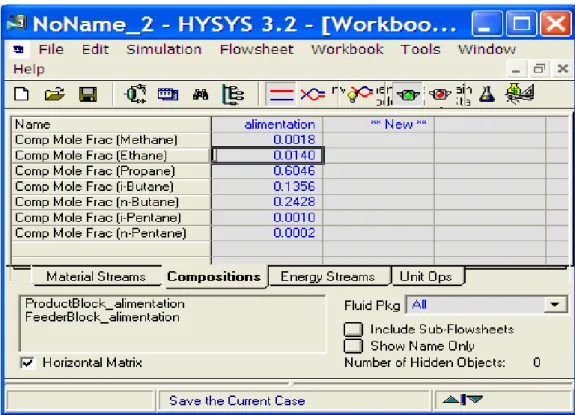This screenshot has height=415, width=575.
Task: Open a case with the folder icon
Action: click(54, 95)
